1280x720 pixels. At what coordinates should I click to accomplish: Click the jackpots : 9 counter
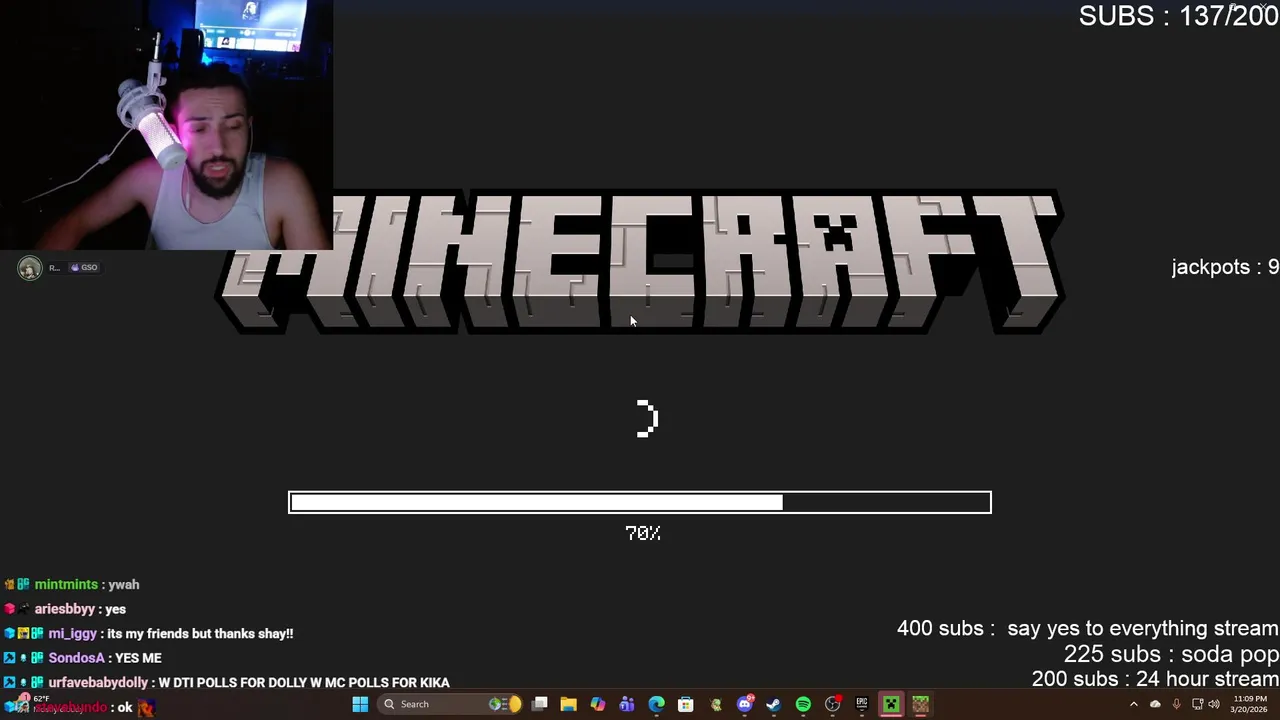point(1225,267)
